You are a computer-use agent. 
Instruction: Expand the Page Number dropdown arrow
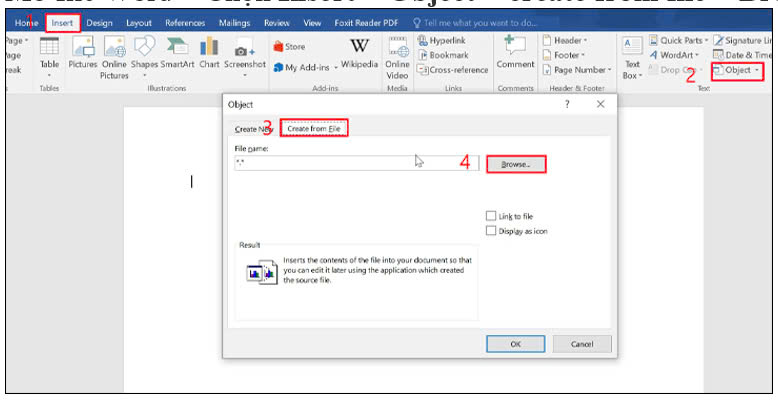coord(609,70)
